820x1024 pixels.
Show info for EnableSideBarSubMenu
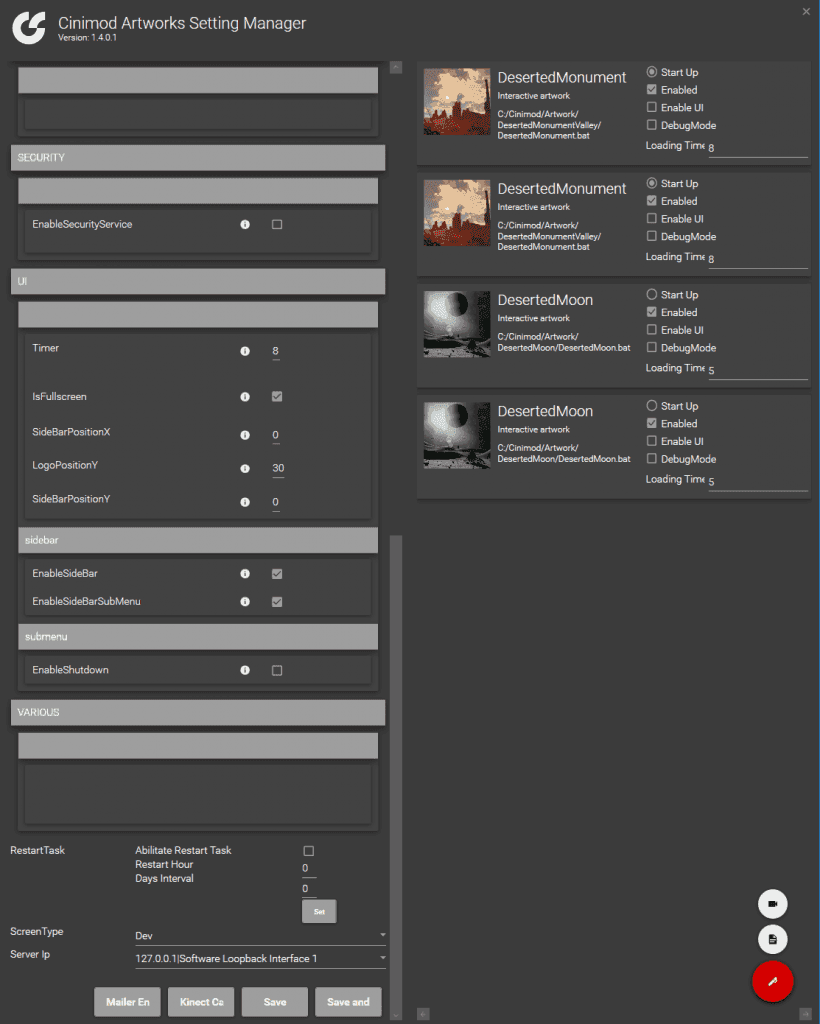pos(245,601)
